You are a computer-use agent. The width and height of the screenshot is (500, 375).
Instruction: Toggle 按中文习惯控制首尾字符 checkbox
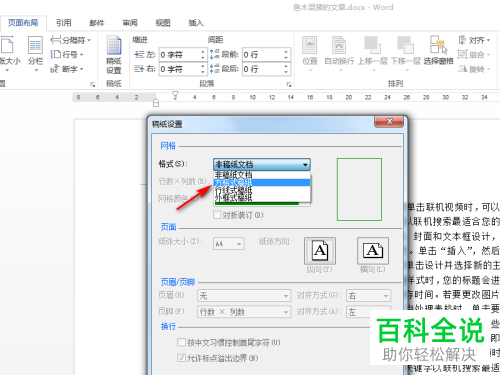pyautogui.click(x=181, y=342)
